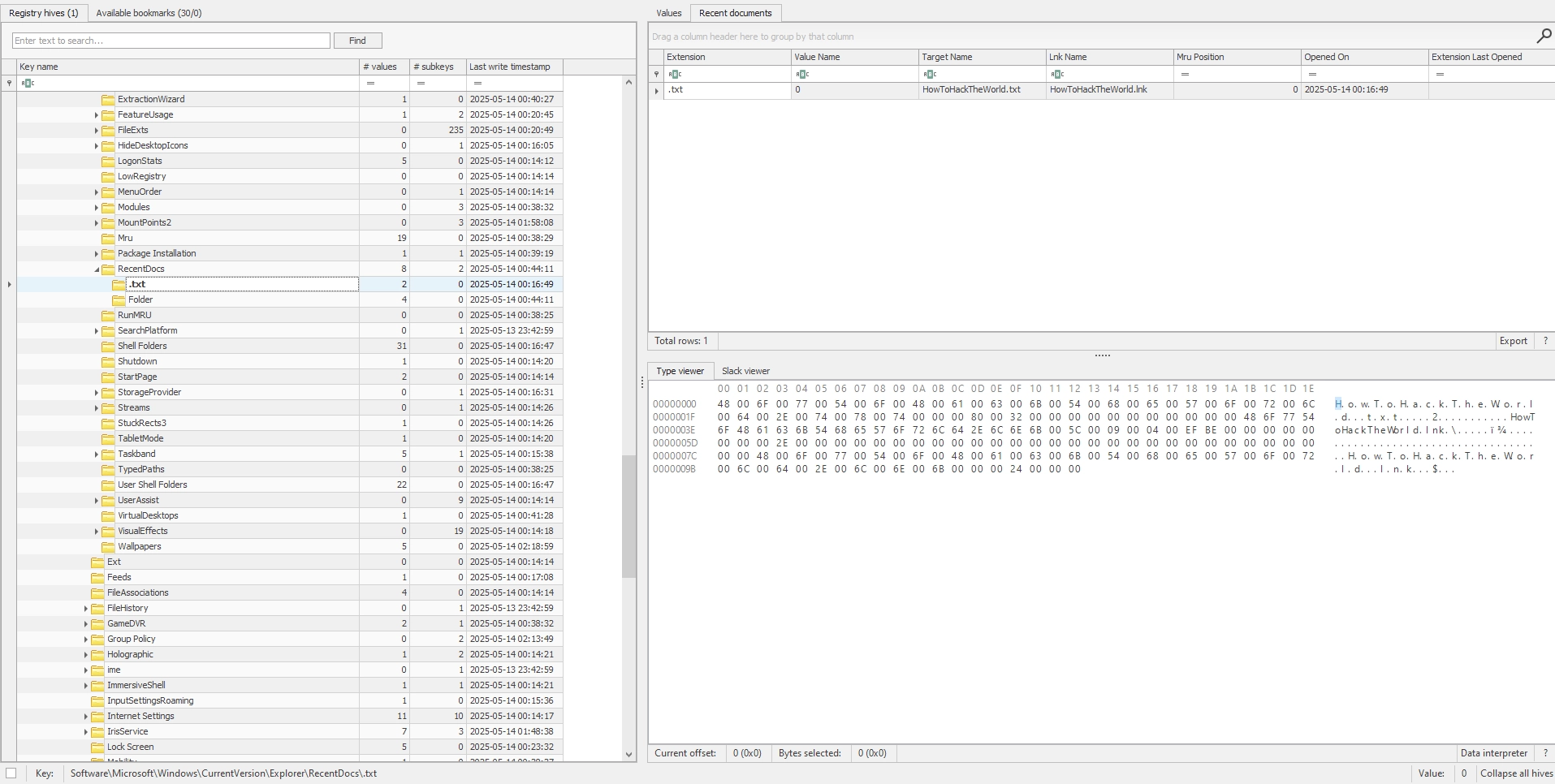Click the registry tree vertical scrollbar thumb
The height and width of the screenshot is (784, 1555).
628,515
